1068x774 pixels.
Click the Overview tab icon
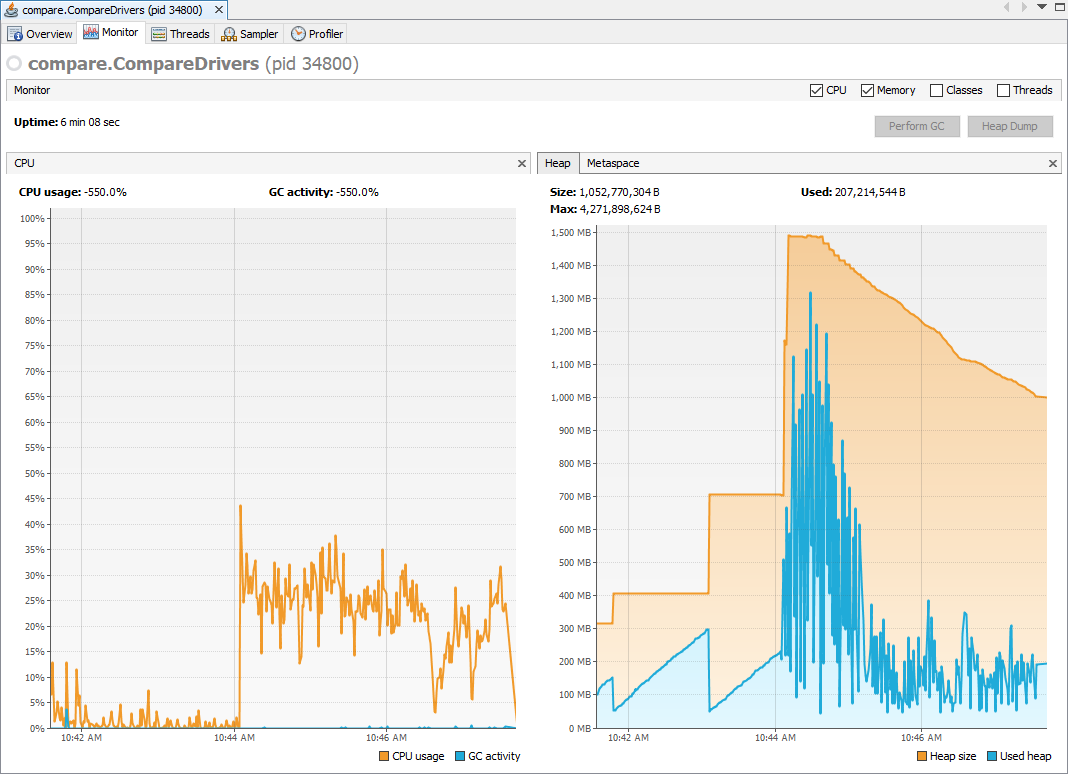click(x=15, y=34)
